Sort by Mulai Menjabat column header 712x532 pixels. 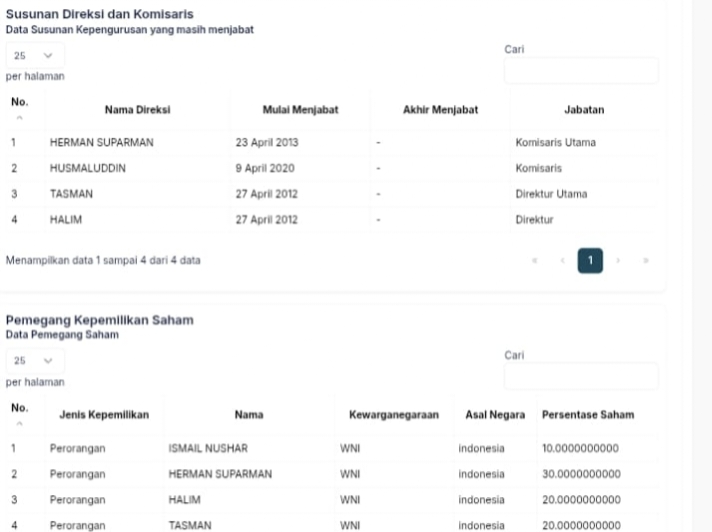tap(299, 109)
